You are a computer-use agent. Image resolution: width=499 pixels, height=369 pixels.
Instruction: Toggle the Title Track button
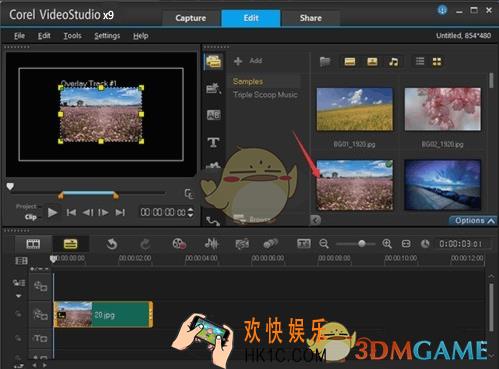click(41, 339)
